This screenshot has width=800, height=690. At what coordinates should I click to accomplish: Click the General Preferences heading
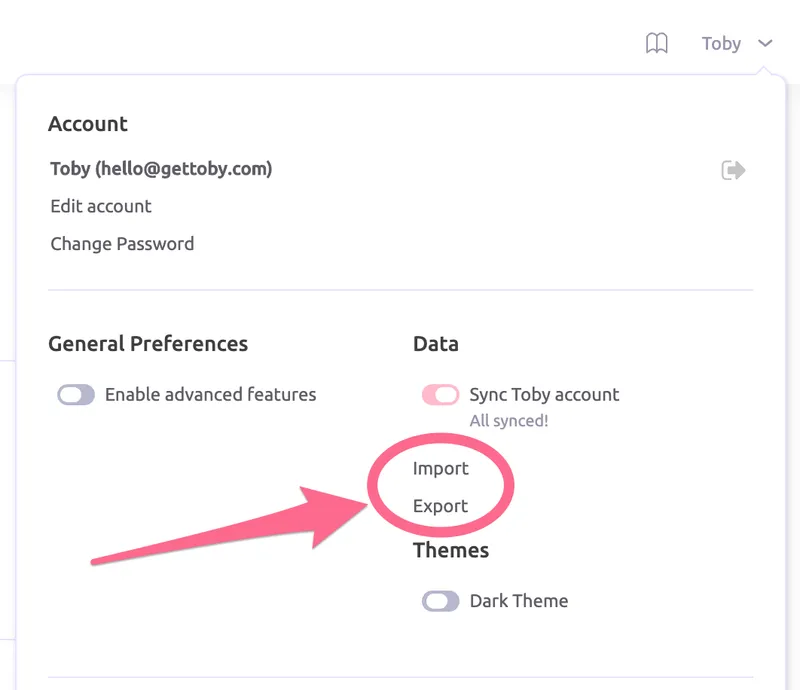(148, 344)
